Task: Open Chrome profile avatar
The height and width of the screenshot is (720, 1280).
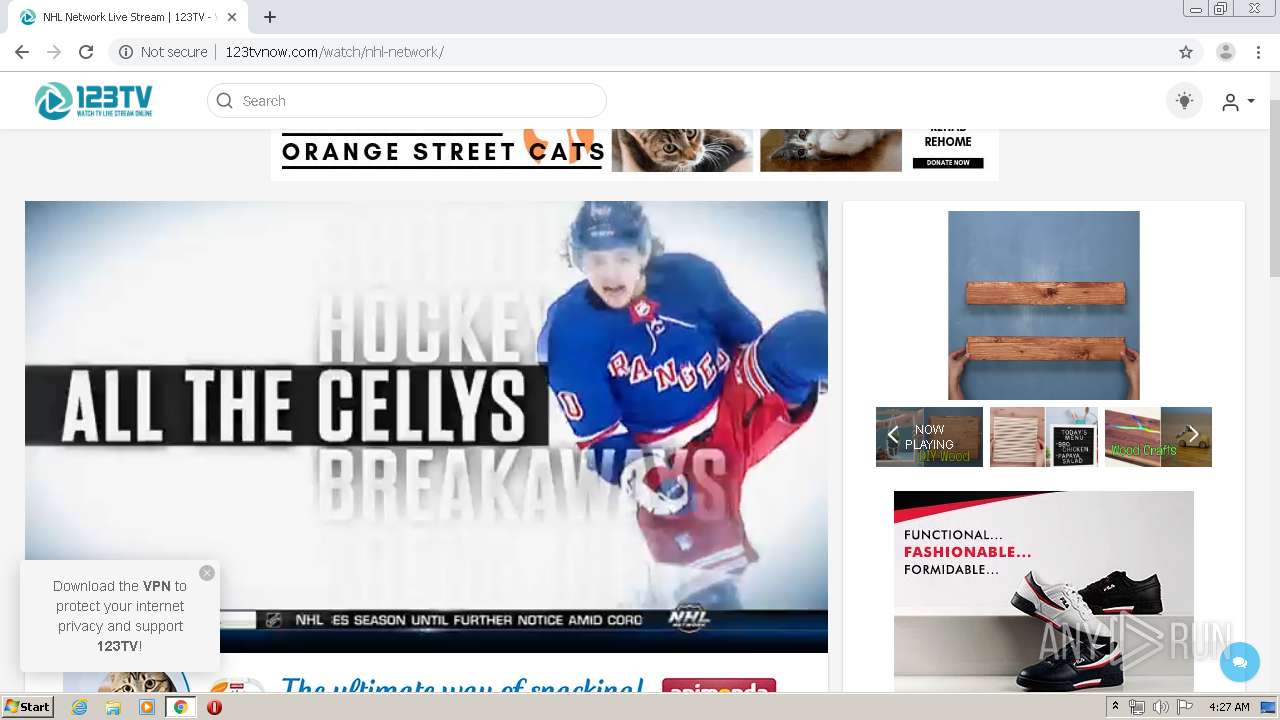Action: [1226, 52]
